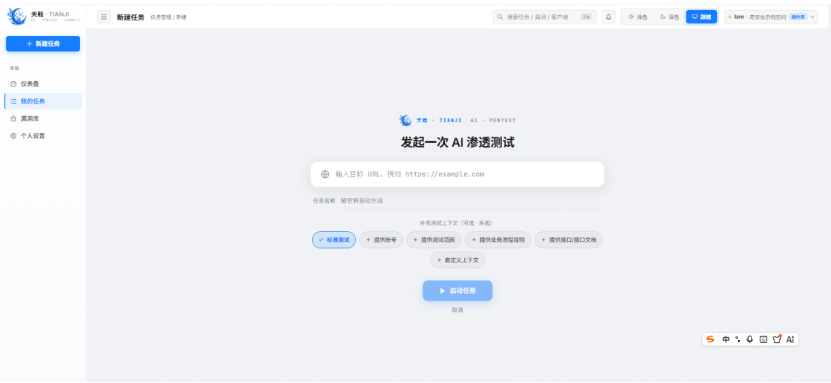Click the magnifier icon in search box
Screen dimensions: 831x383
[x=500, y=17]
